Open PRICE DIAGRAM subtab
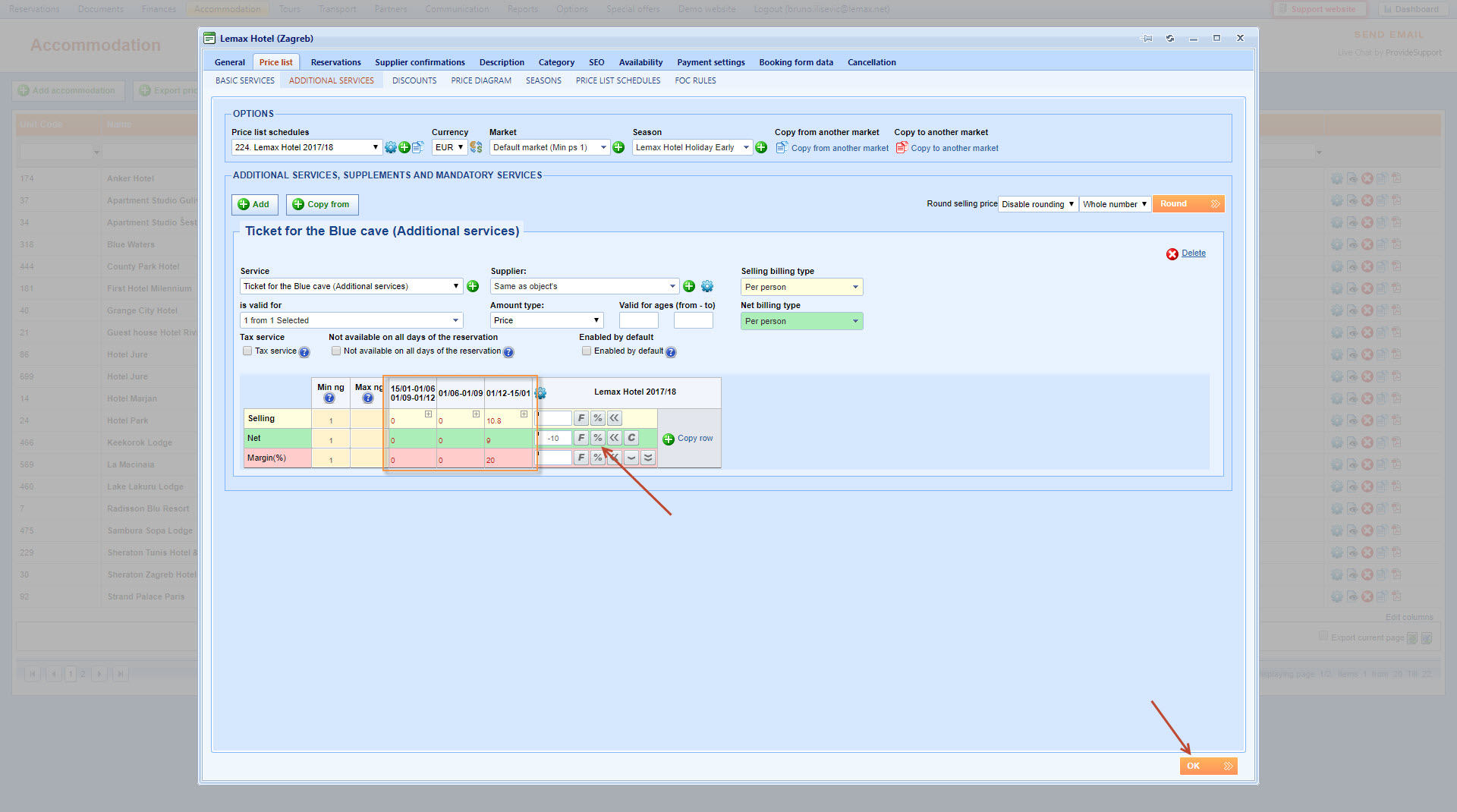The image size is (1457, 812). point(481,80)
